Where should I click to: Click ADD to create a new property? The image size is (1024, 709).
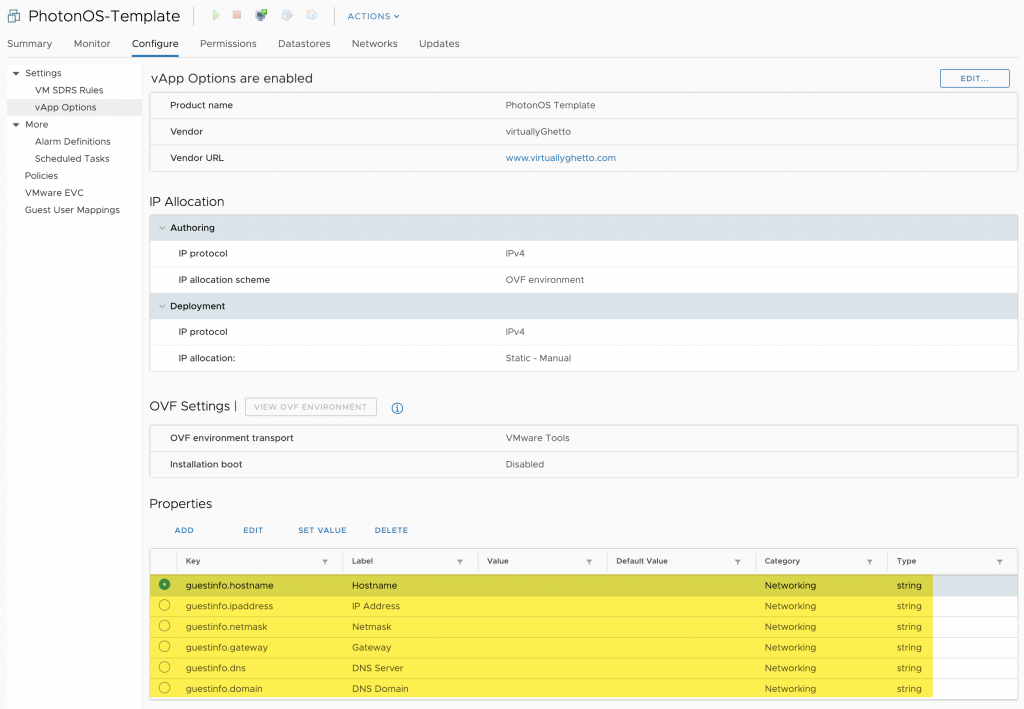[x=184, y=530]
